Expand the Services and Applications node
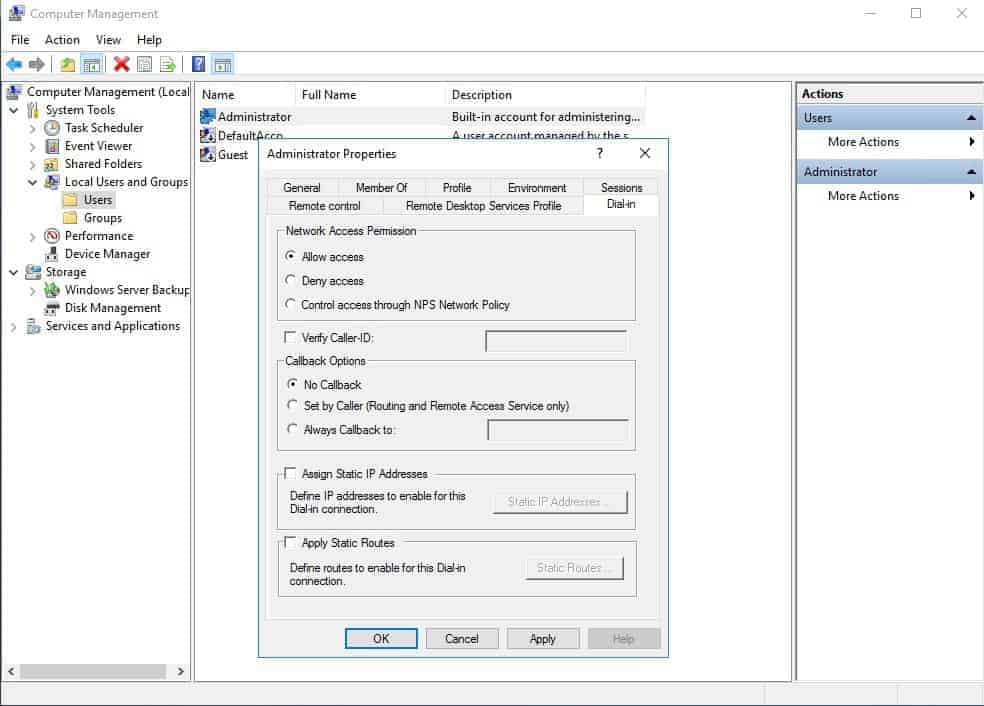Image resolution: width=984 pixels, height=706 pixels. (14, 327)
